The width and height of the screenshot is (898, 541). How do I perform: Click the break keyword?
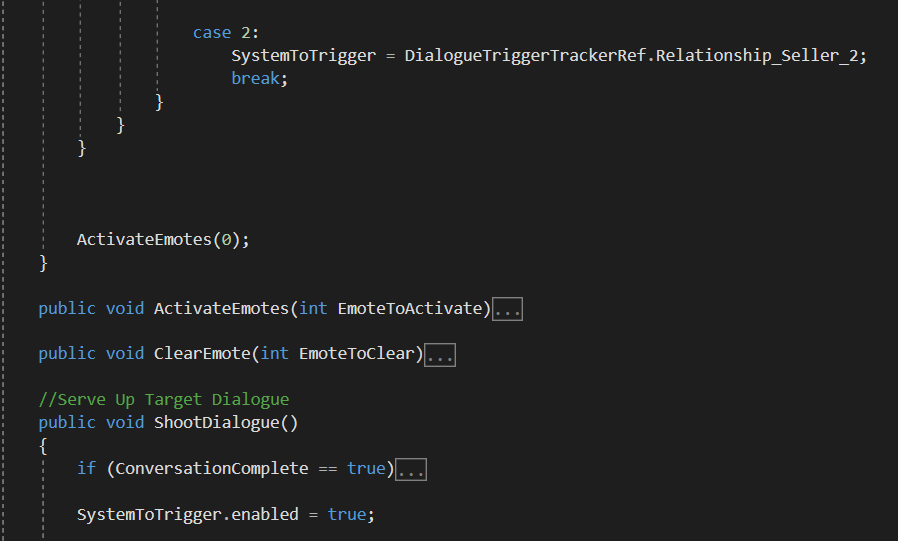[x=255, y=78]
